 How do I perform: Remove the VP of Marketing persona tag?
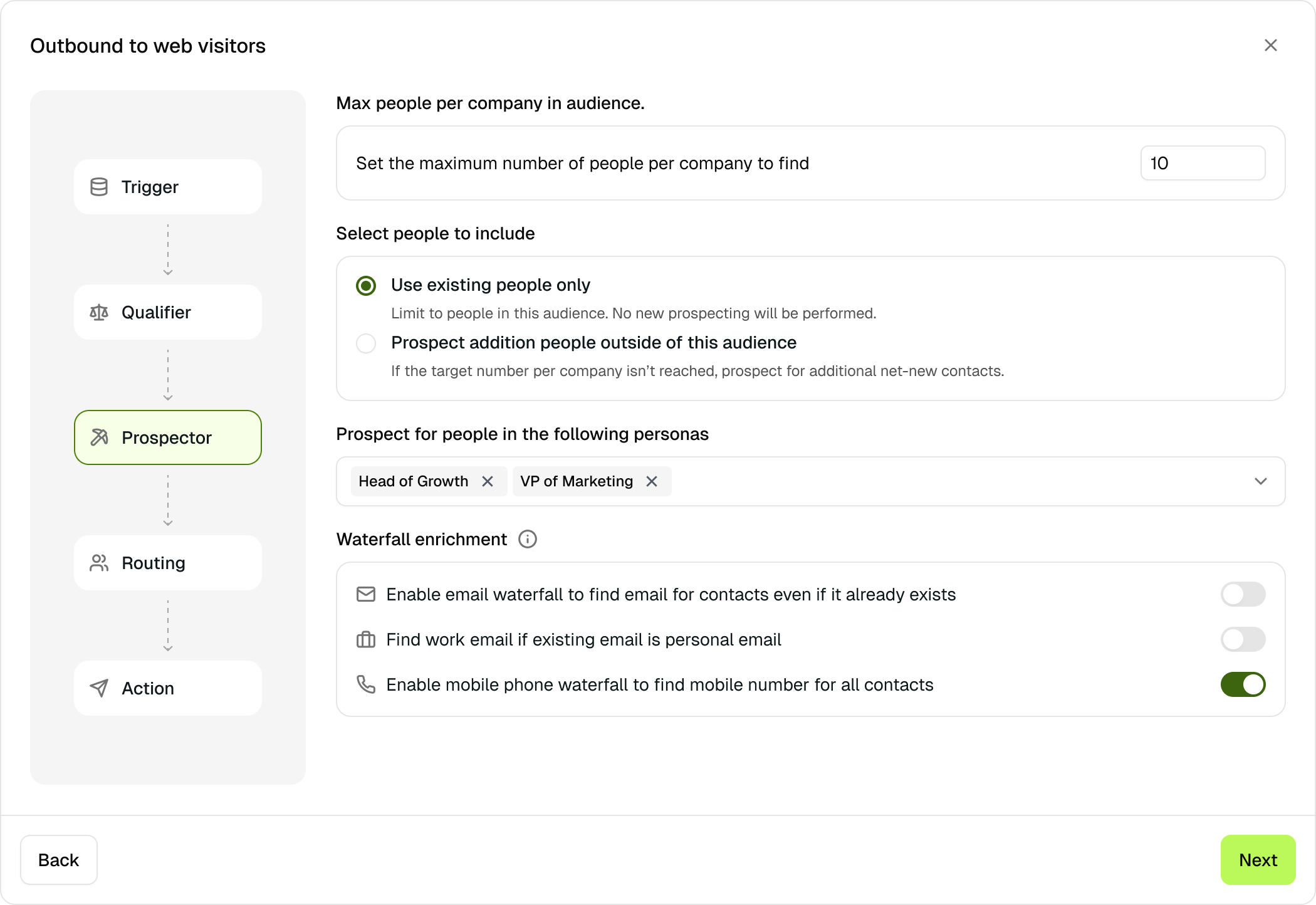tap(652, 481)
